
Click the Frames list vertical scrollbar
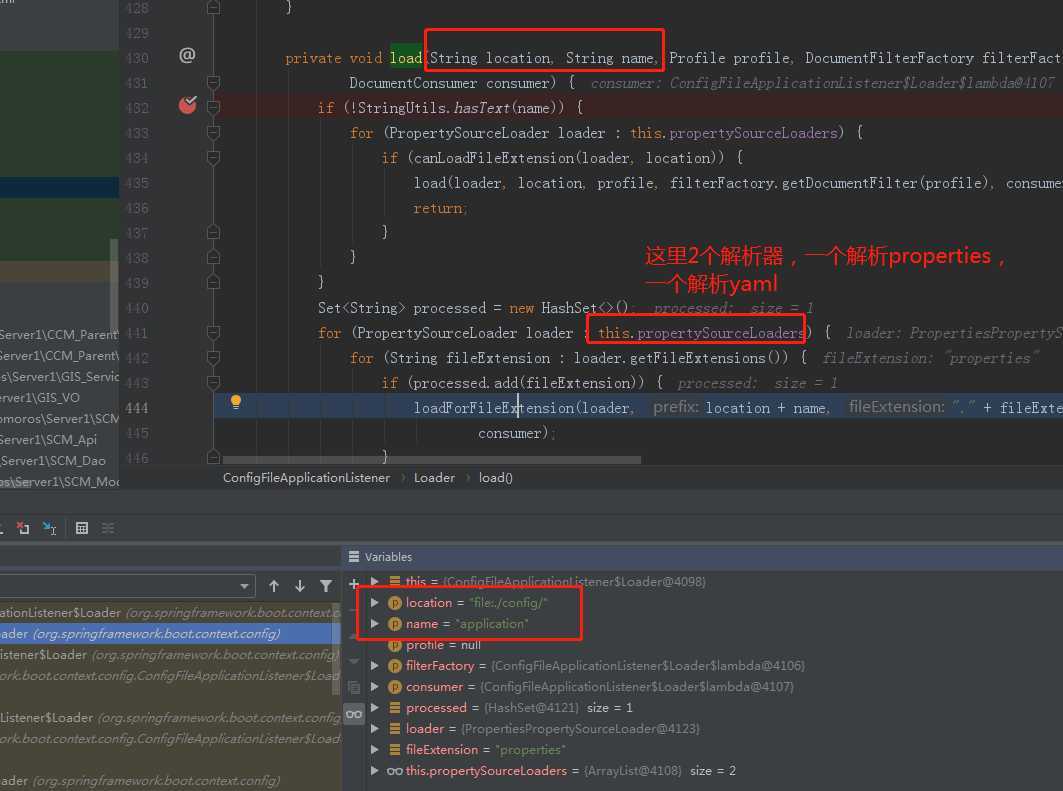coord(336,649)
